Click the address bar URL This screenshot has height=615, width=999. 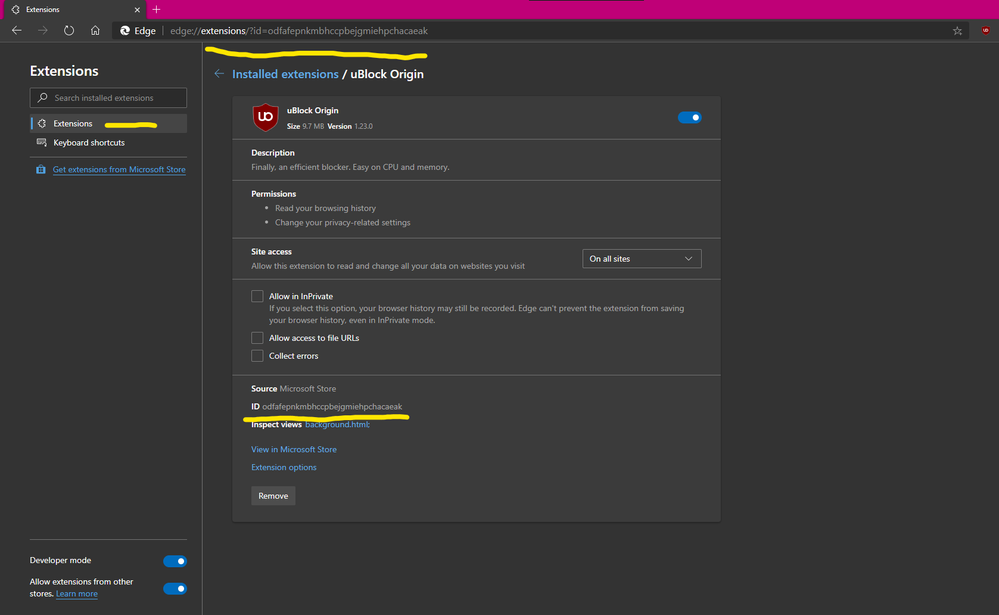(x=299, y=31)
